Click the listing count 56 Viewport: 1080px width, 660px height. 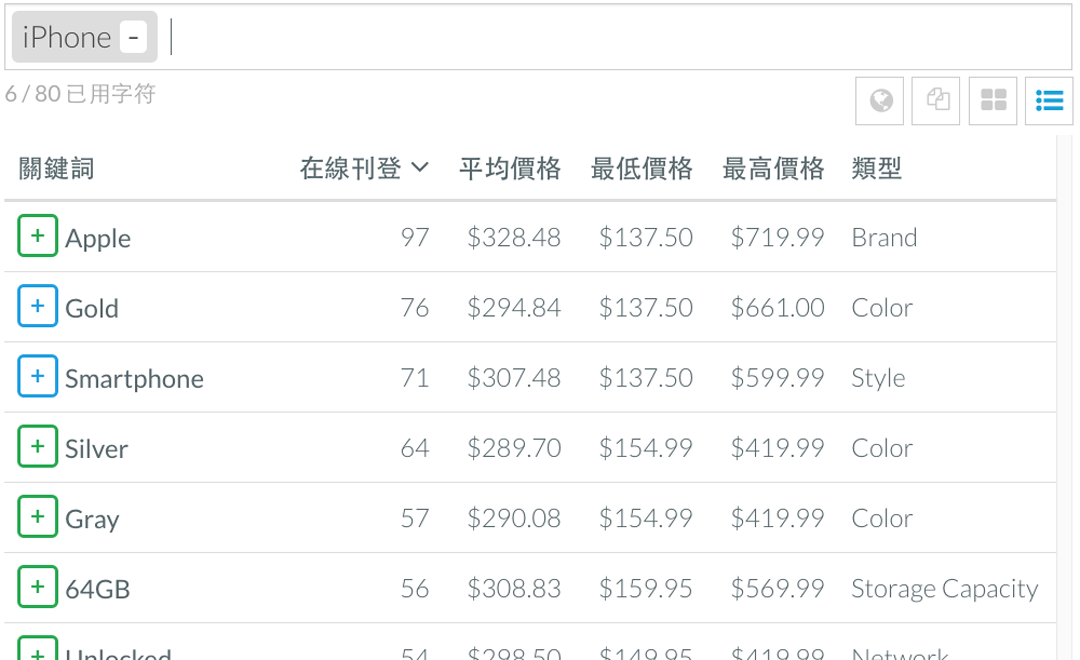coord(415,589)
